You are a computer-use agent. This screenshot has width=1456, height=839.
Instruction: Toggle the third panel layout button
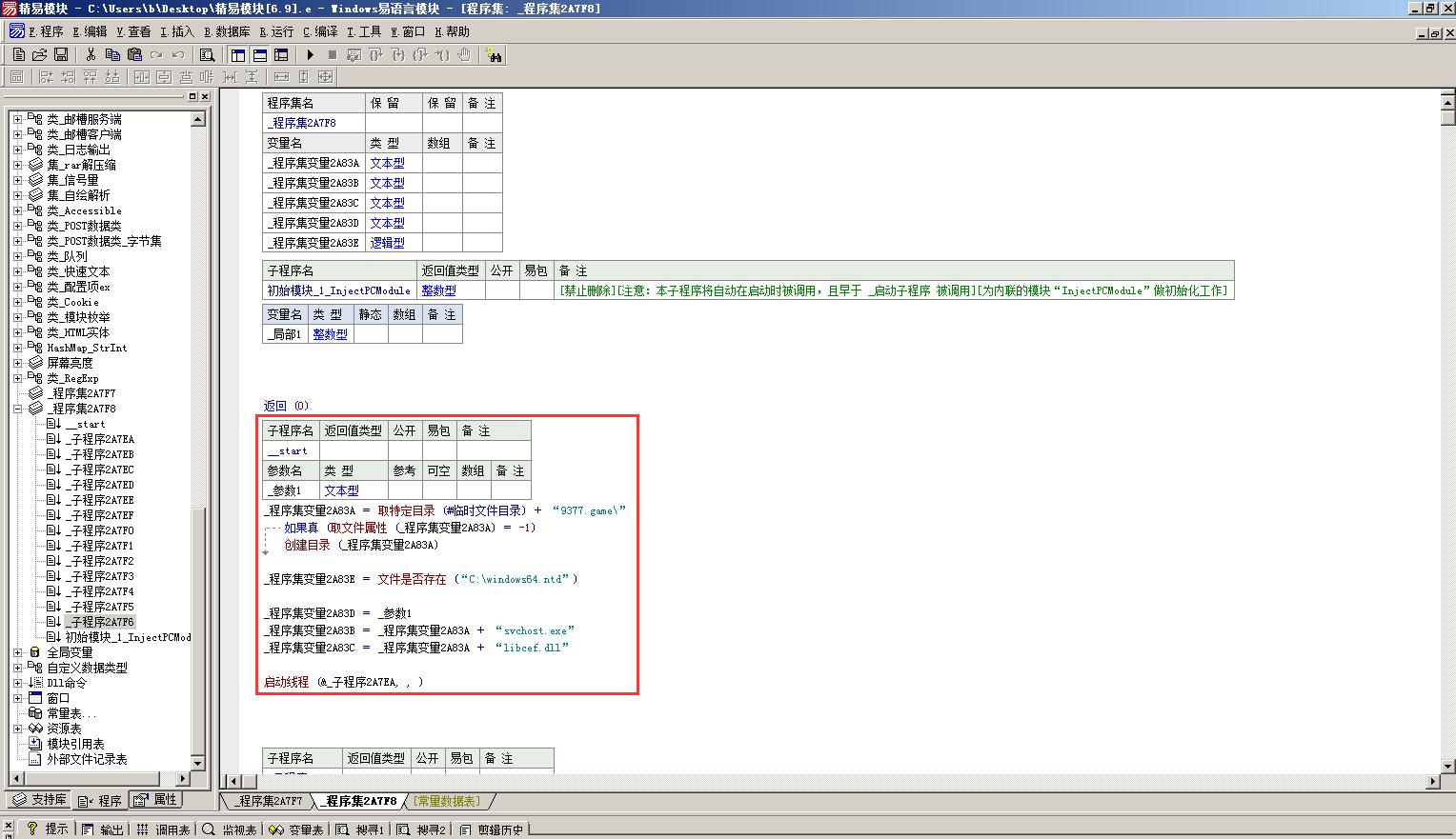coord(281,55)
